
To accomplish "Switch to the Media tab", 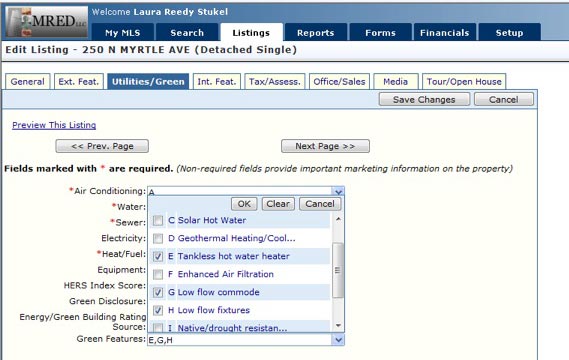I will point(396,82).
